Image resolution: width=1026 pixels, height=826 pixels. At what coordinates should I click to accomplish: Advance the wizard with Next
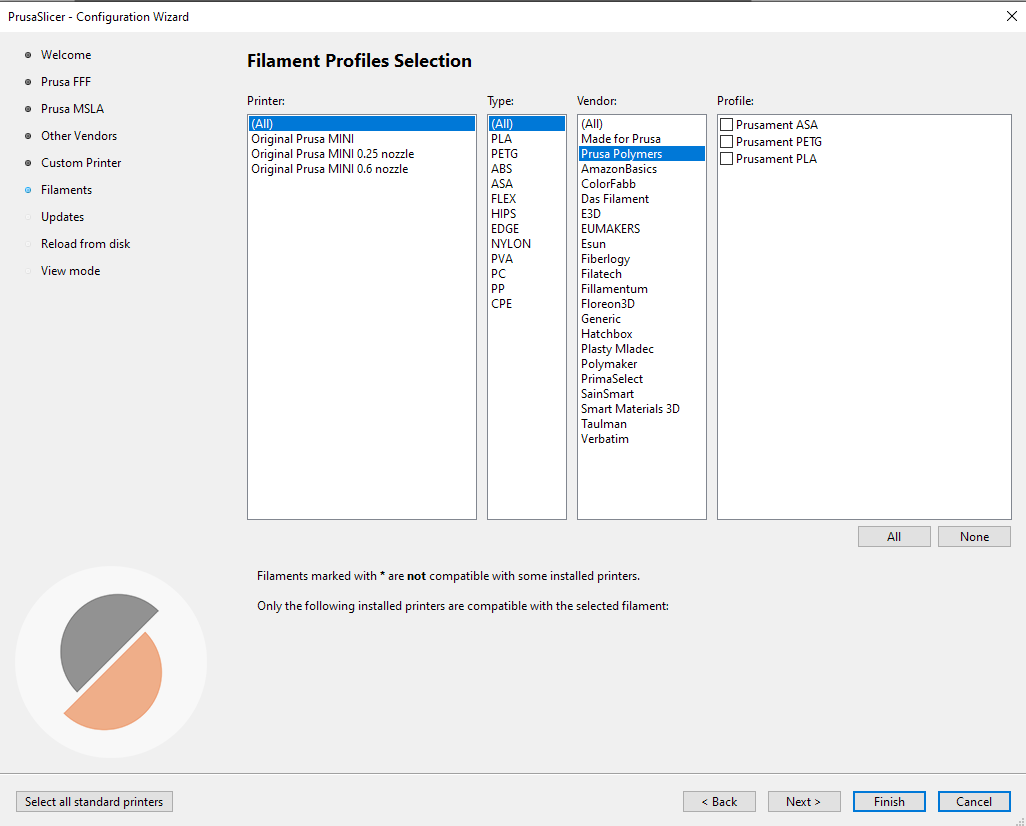click(804, 802)
